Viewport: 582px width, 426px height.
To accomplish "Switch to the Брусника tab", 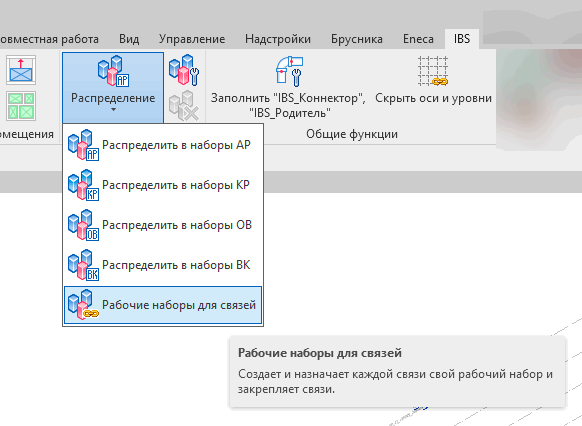I will tap(357, 39).
